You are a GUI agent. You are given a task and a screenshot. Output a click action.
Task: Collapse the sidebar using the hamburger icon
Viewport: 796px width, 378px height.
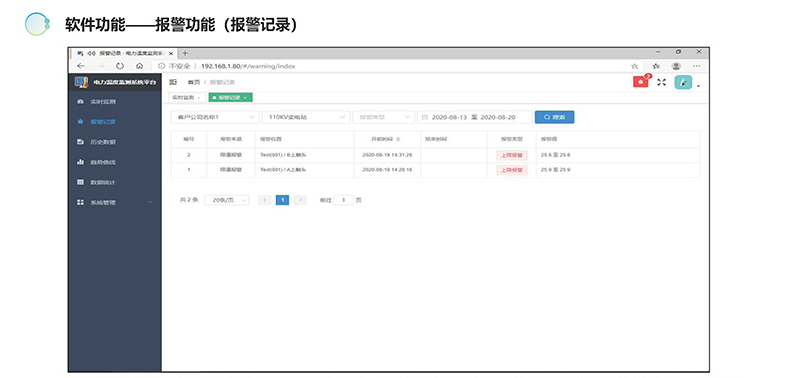(x=173, y=82)
